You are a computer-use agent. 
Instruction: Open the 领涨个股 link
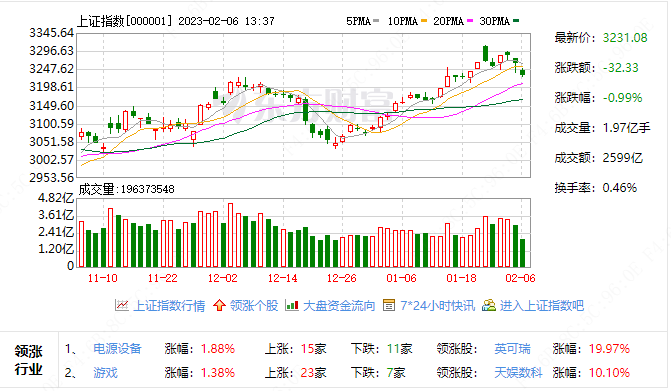[254, 305]
